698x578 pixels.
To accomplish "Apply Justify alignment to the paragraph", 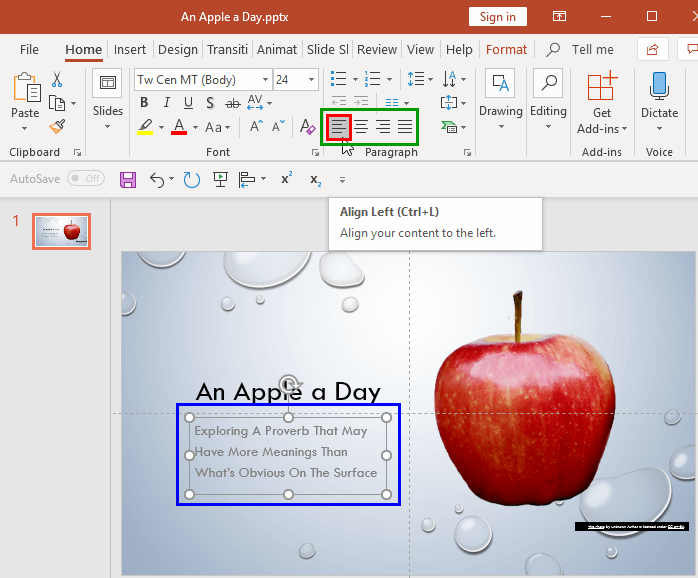I will 405,126.
